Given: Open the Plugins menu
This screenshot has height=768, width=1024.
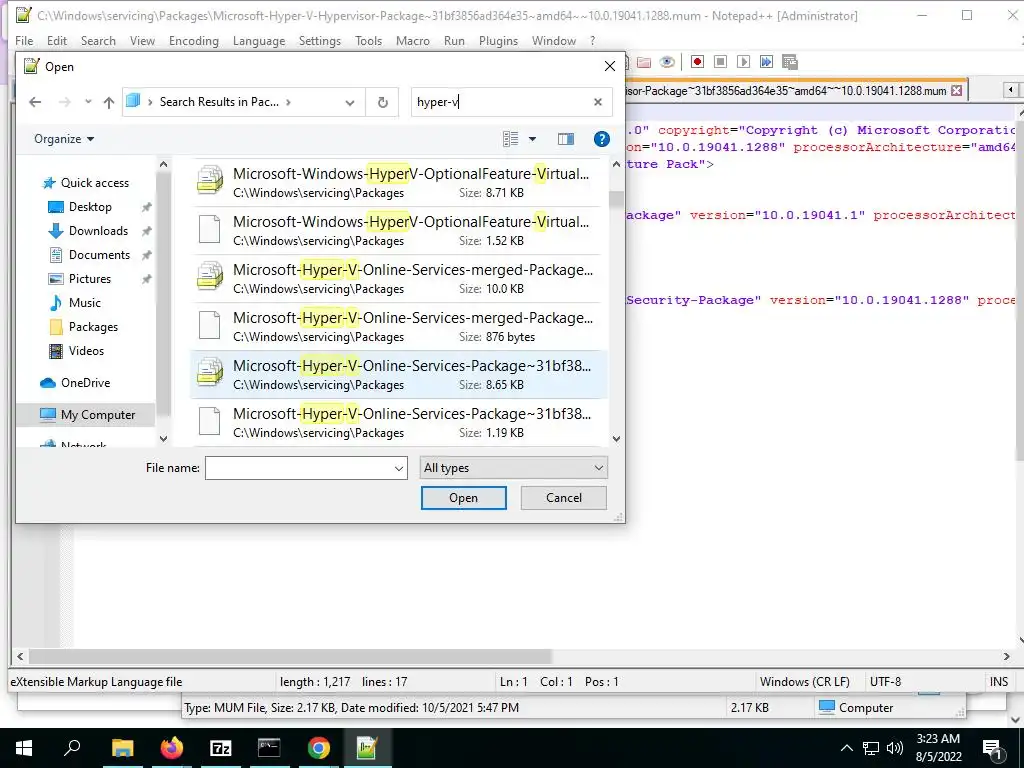Looking at the screenshot, I should (x=498, y=40).
